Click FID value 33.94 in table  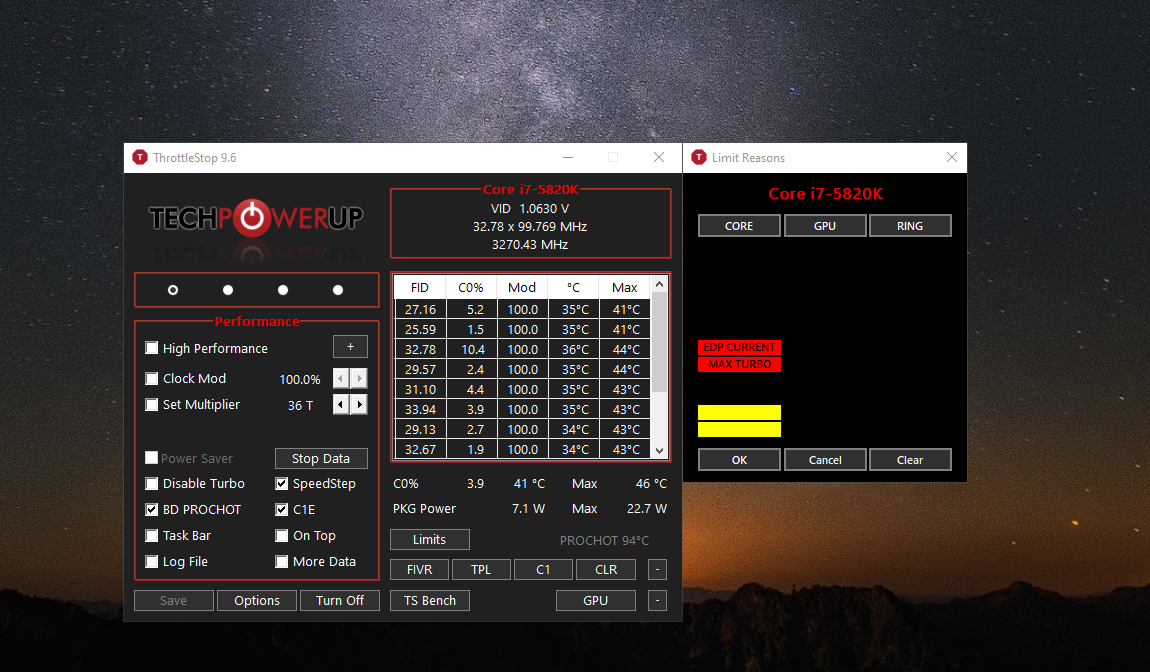420,409
